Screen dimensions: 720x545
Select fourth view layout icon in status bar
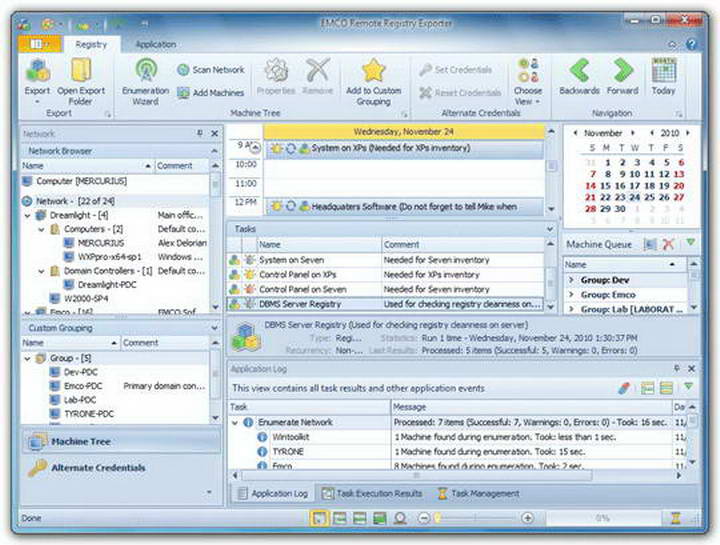click(x=380, y=518)
